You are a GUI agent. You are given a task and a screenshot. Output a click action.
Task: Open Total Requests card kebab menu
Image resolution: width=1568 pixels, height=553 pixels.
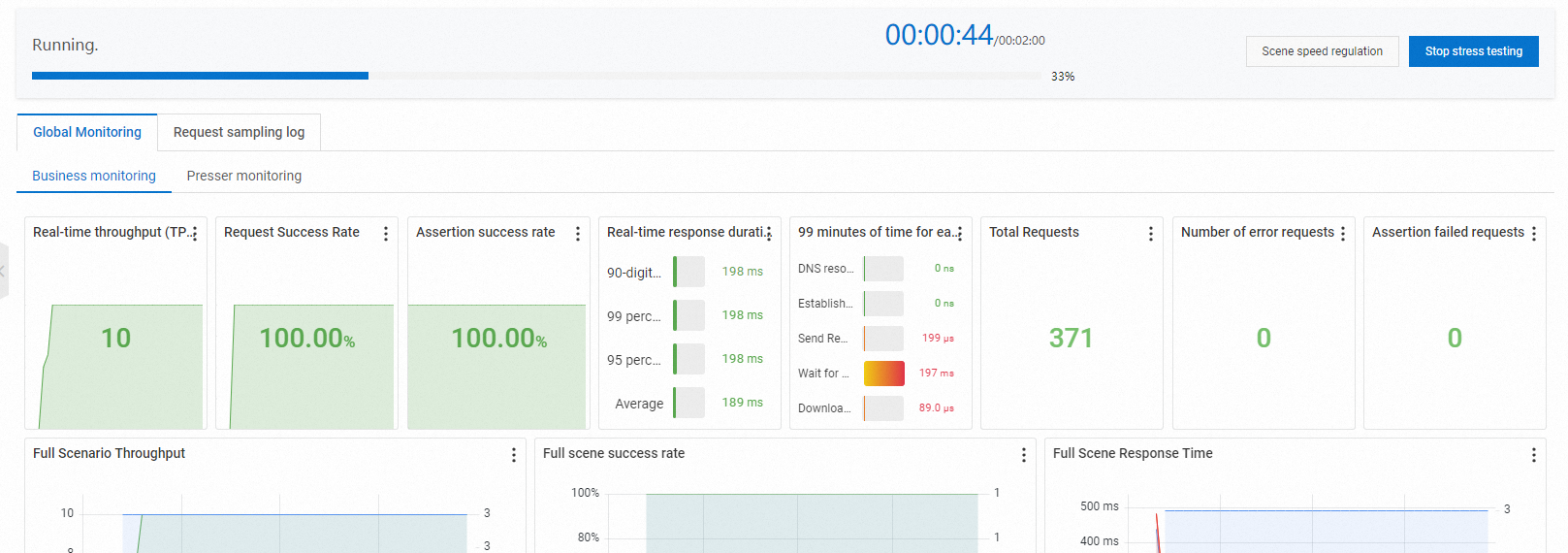tap(1151, 234)
